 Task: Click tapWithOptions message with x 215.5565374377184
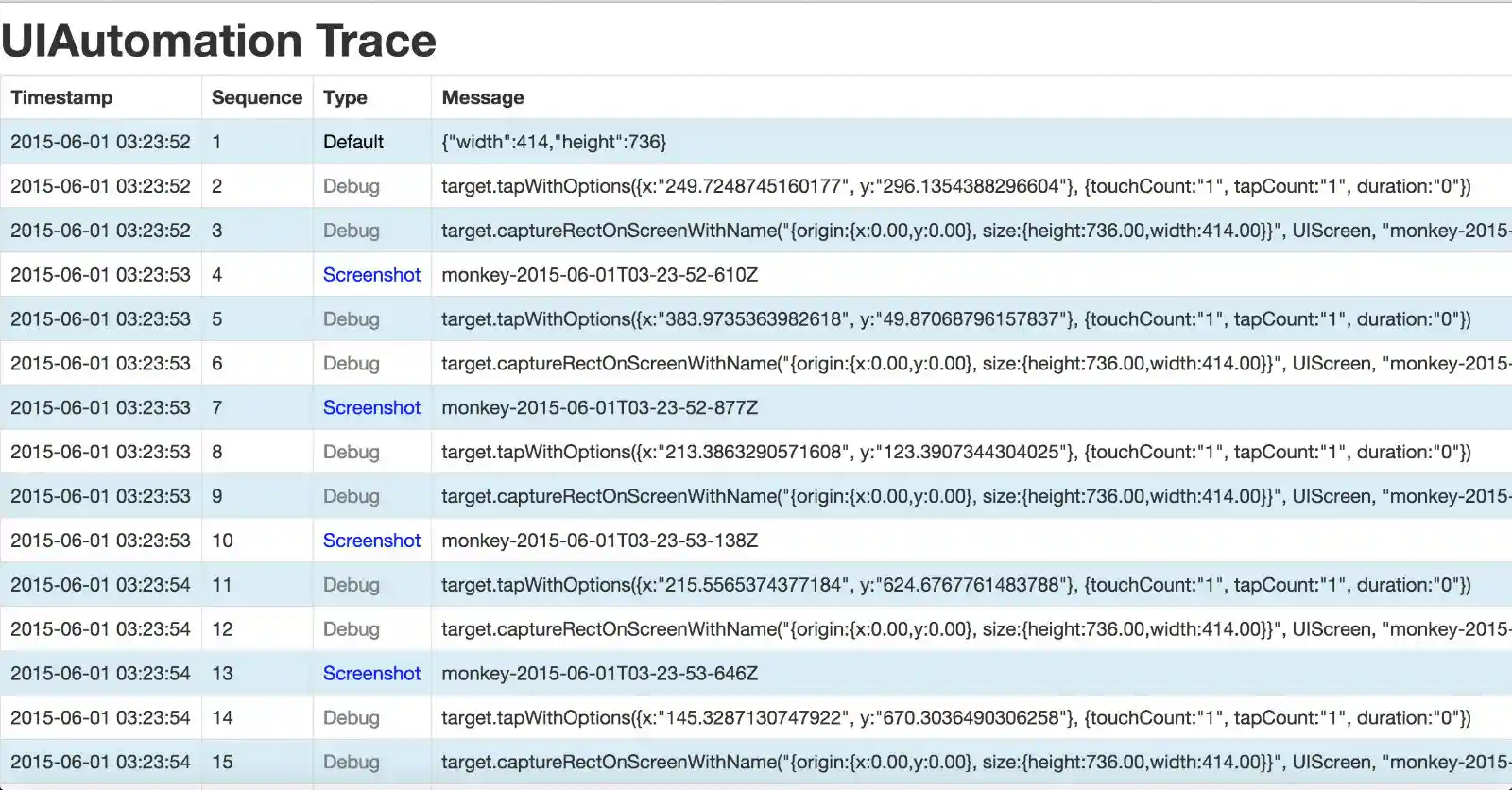pyautogui.click(x=956, y=585)
